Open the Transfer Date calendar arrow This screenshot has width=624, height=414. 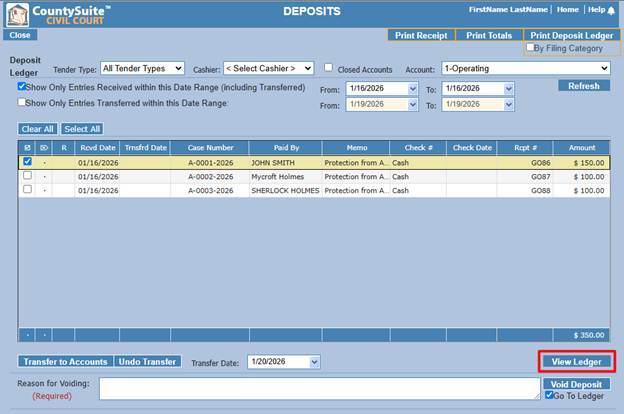[x=314, y=362]
